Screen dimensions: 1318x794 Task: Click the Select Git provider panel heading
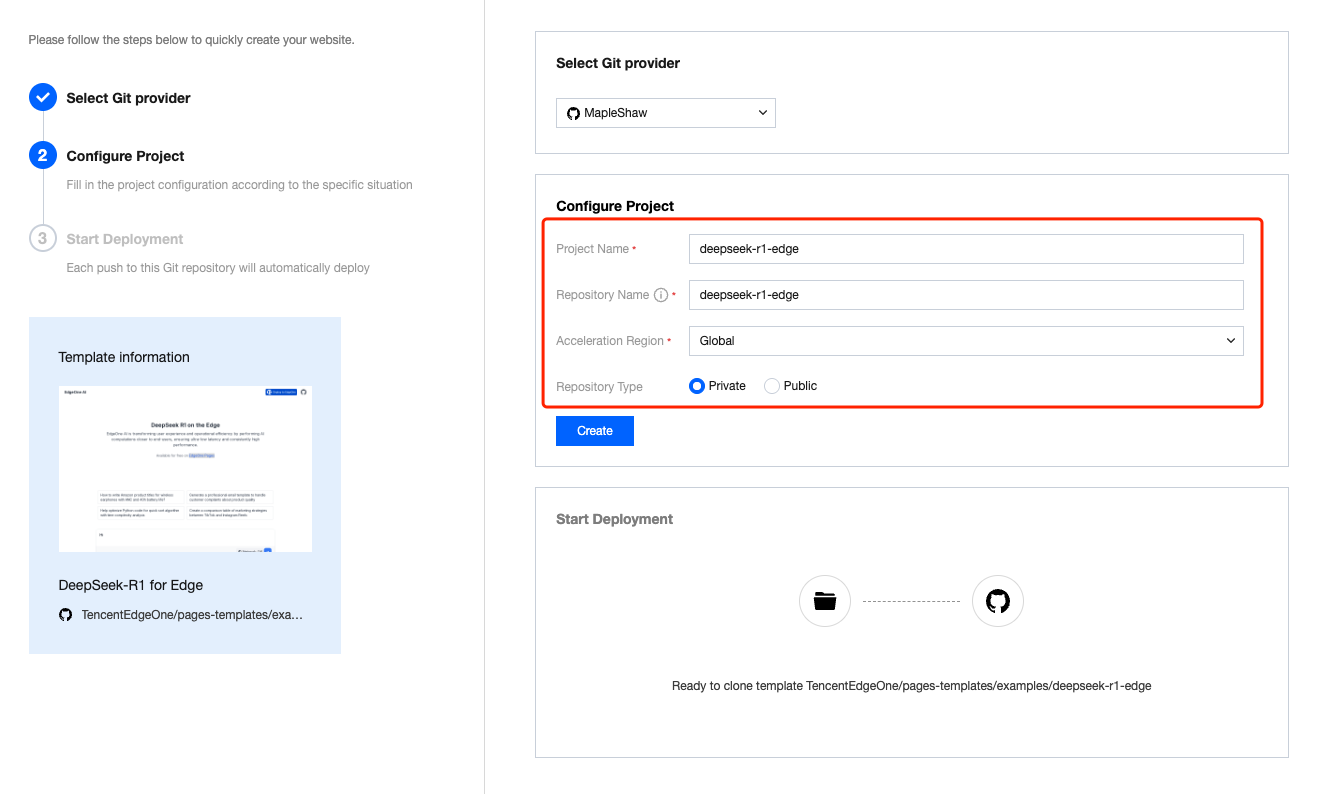point(618,63)
